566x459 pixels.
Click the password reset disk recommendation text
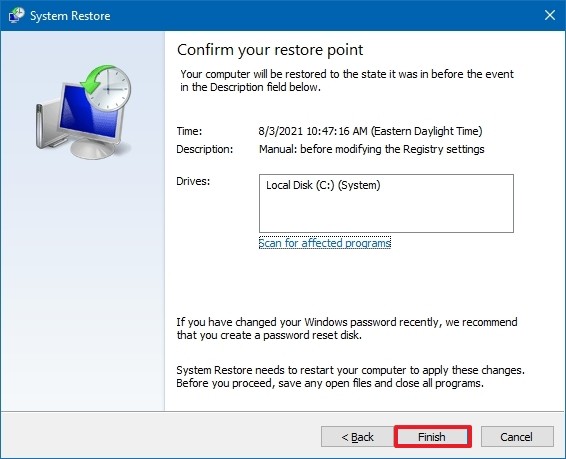tap(347, 328)
